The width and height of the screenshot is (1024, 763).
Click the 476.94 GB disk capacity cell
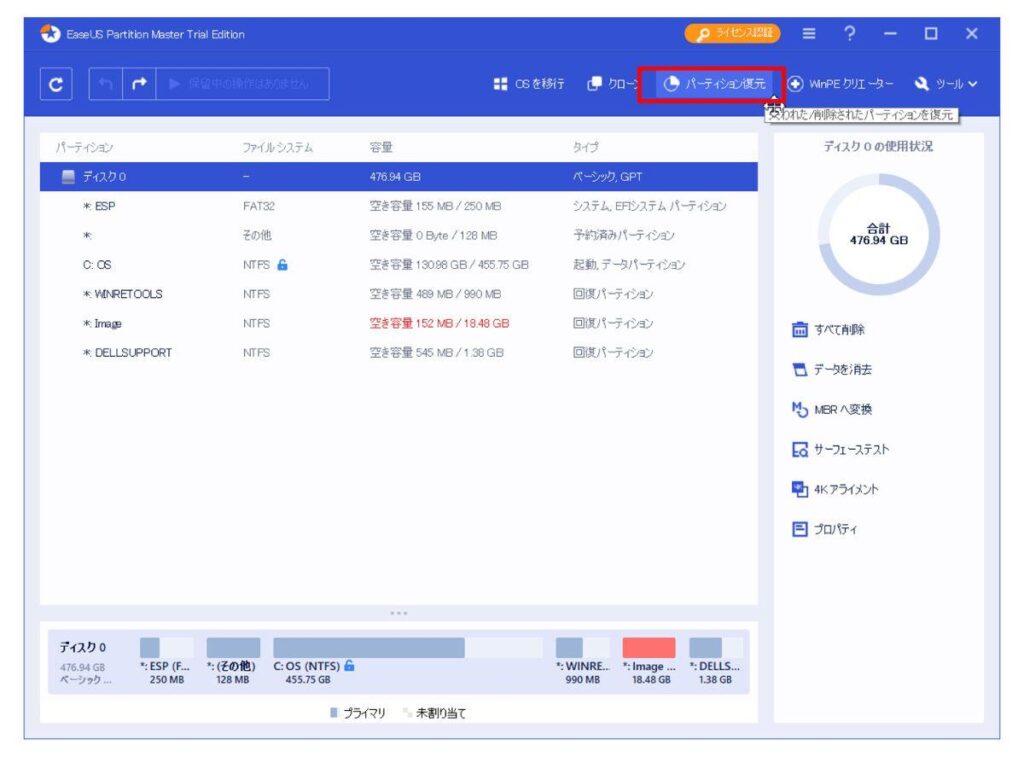coord(395,176)
